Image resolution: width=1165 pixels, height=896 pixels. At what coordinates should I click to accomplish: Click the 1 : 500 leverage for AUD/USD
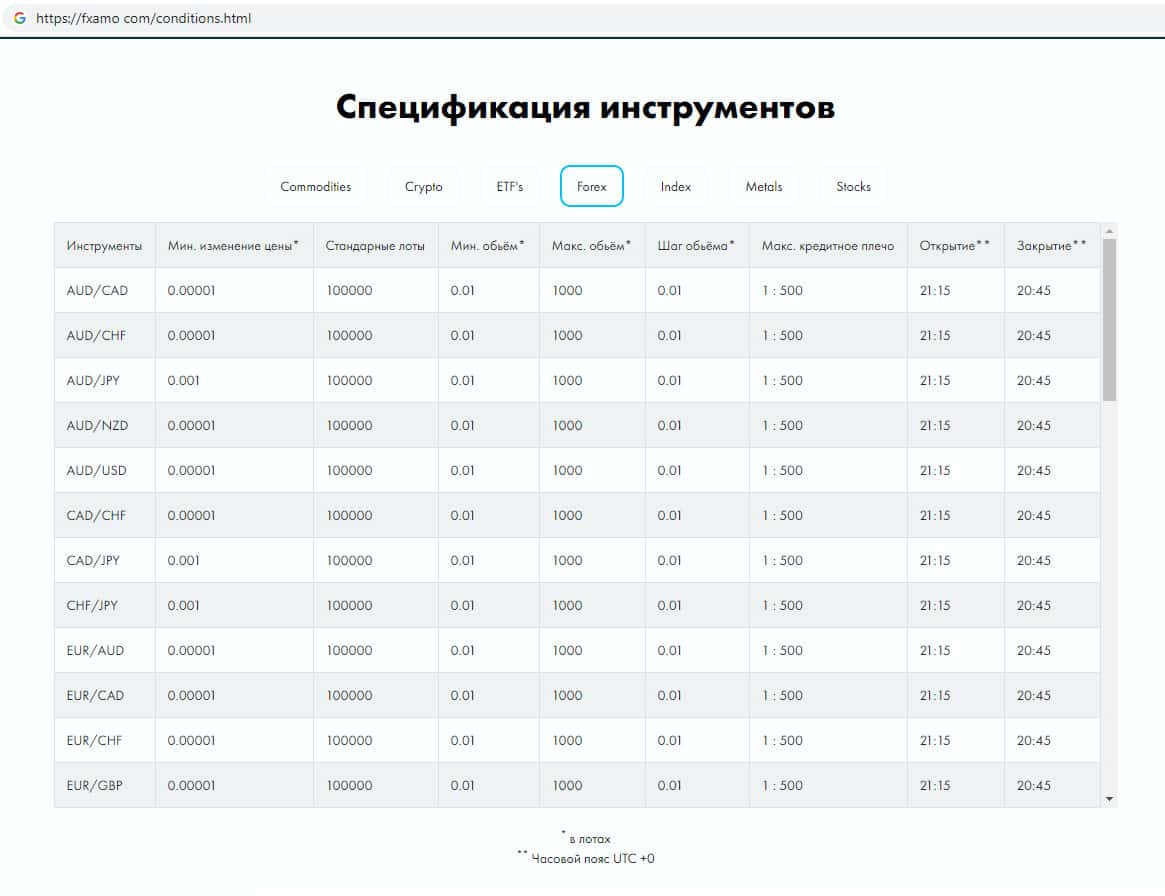pyautogui.click(x=782, y=470)
